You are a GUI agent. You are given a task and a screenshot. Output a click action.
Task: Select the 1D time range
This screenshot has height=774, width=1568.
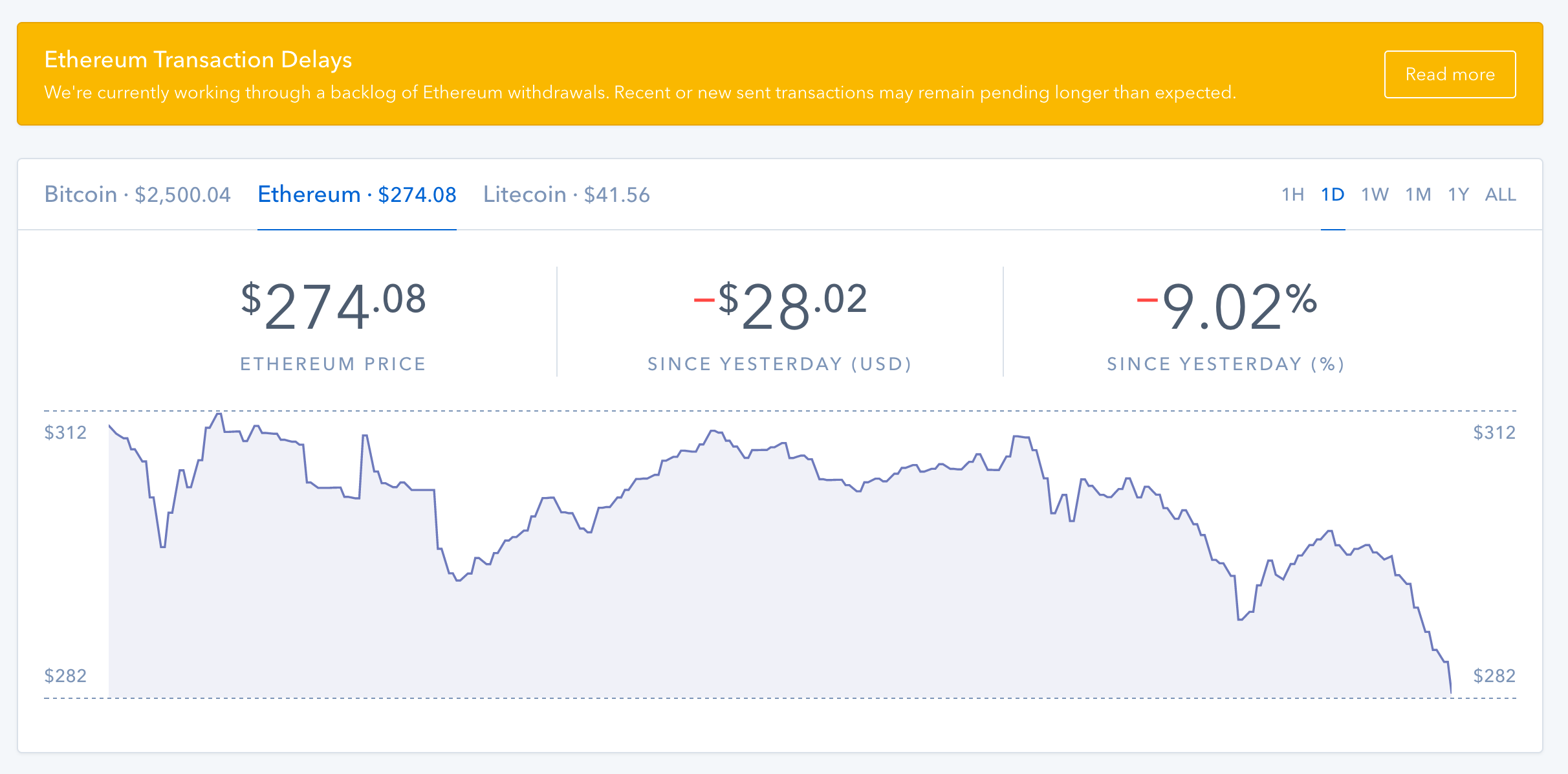(1333, 195)
